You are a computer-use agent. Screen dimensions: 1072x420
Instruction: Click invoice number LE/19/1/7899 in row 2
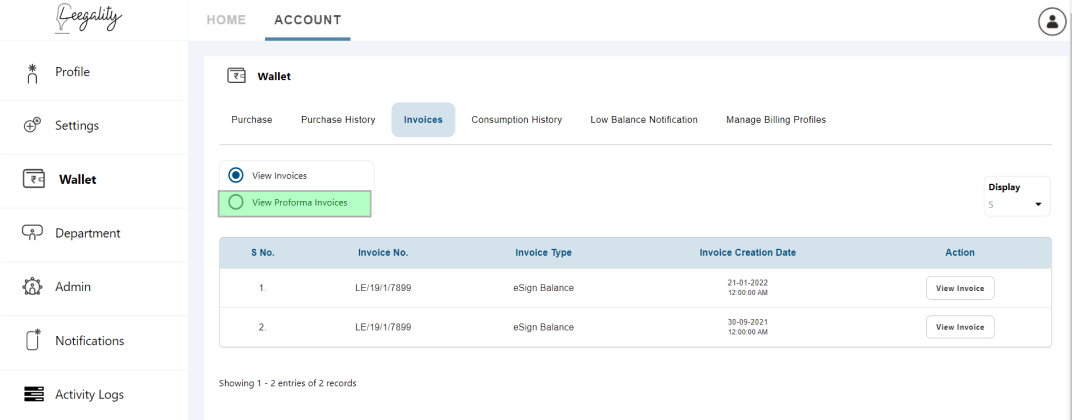(x=383, y=327)
